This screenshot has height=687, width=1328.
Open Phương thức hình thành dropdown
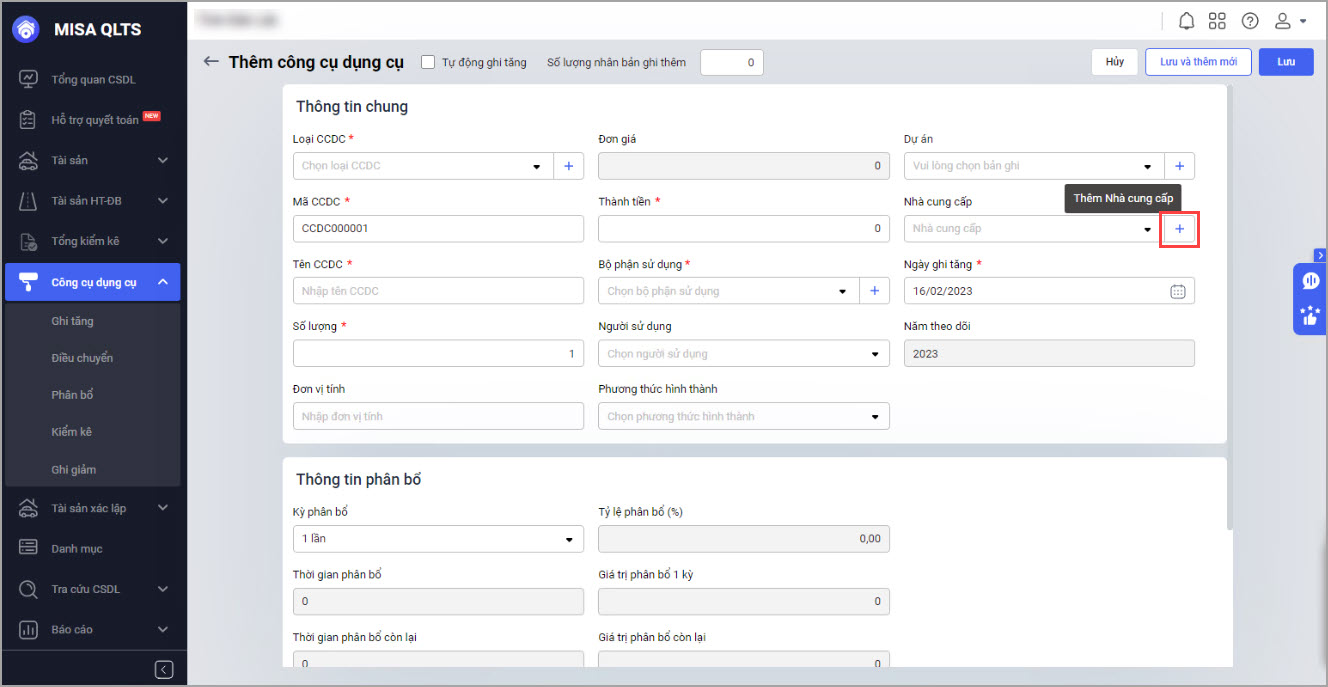click(x=874, y=416)
